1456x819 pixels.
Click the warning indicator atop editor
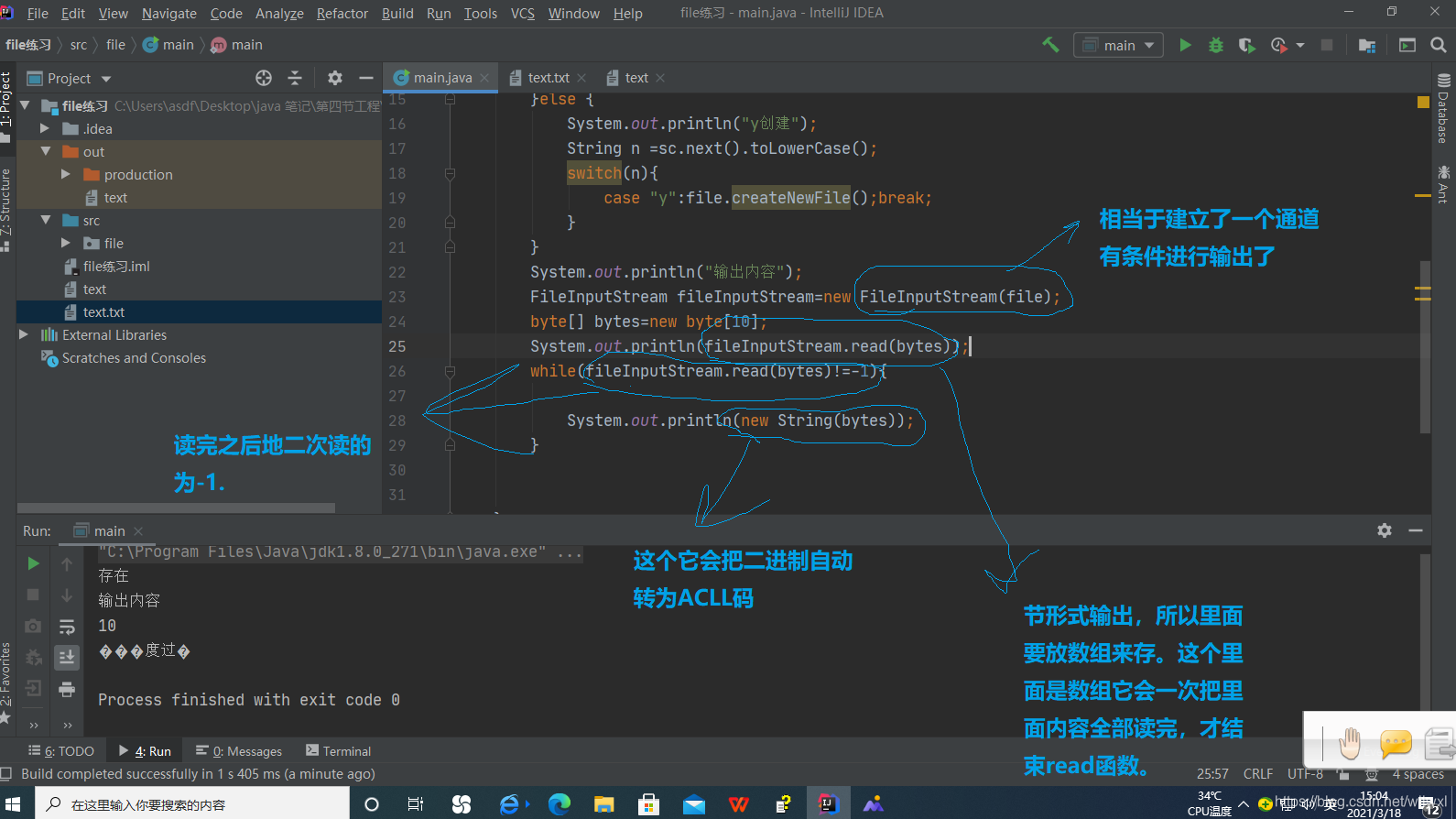pos(1423,102)
